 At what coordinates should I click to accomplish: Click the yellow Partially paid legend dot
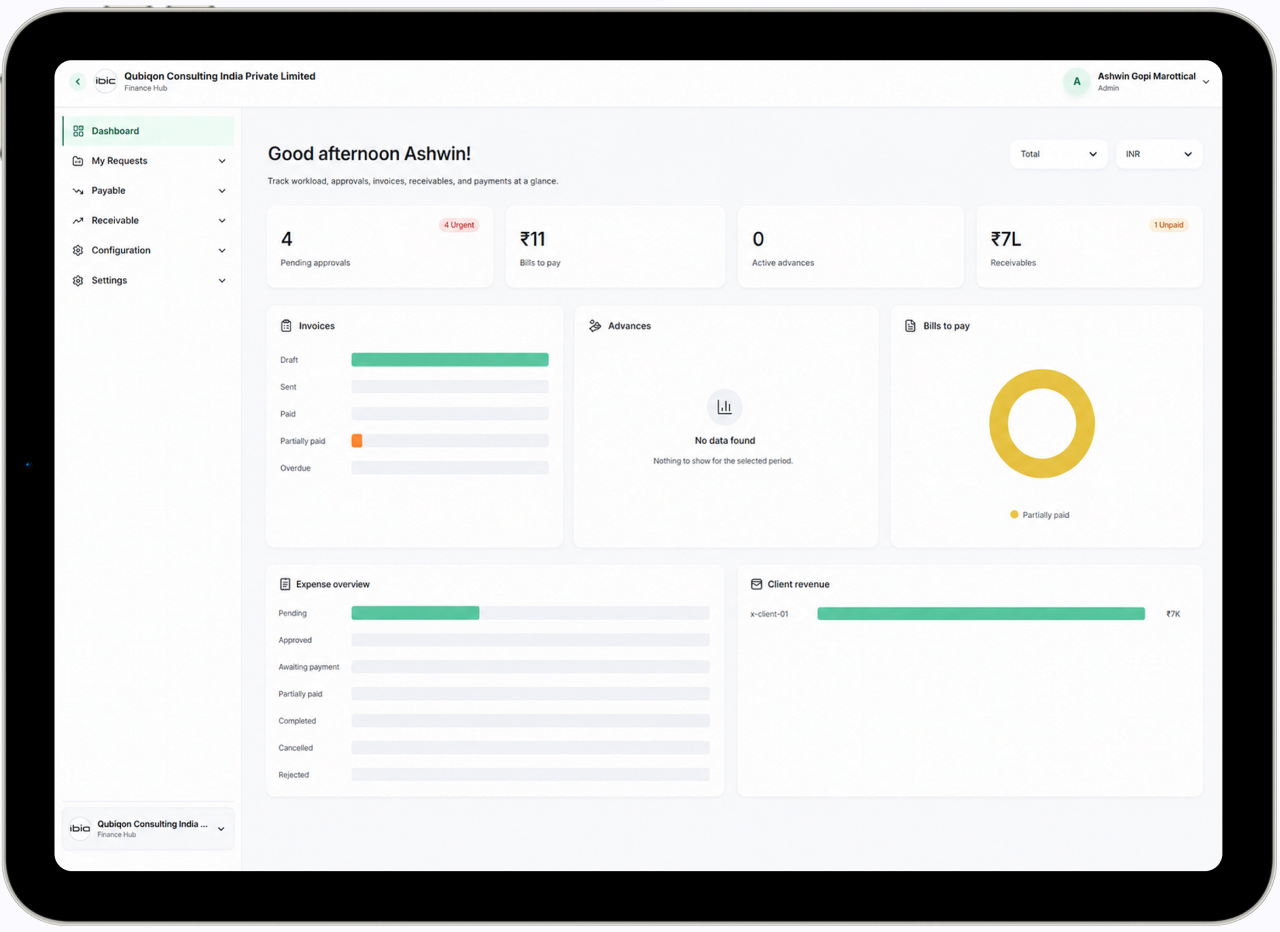pos(1014,514)
